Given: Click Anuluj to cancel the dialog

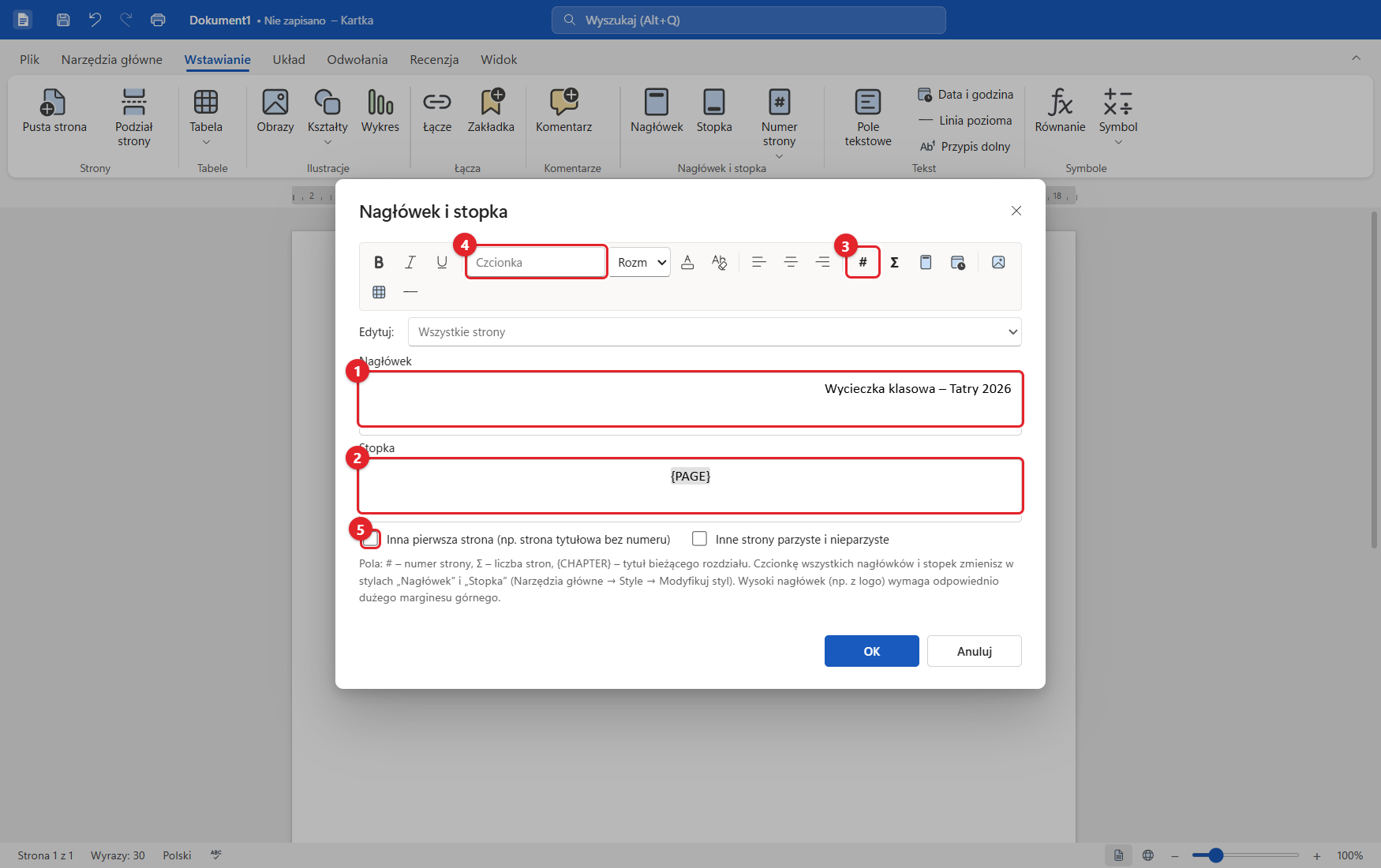Looking at the screenshot, I should pos(975,651).
